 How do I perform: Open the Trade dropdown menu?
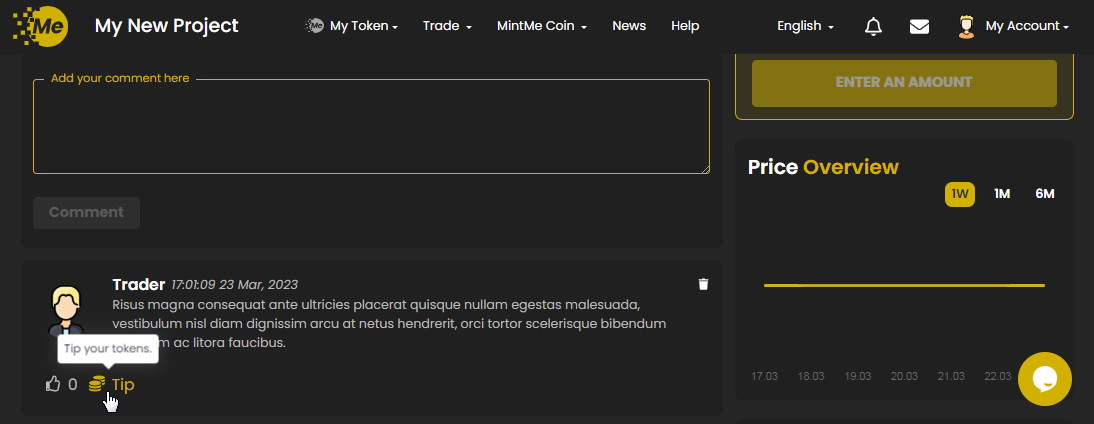click(x=447, y=26)
